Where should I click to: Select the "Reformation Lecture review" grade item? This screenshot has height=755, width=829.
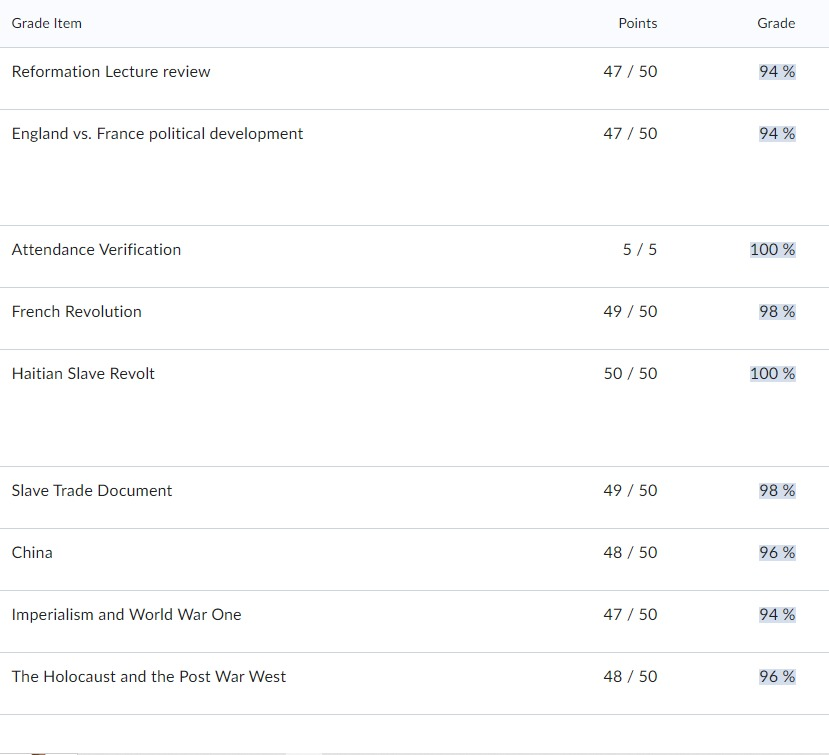coord(111,71)
